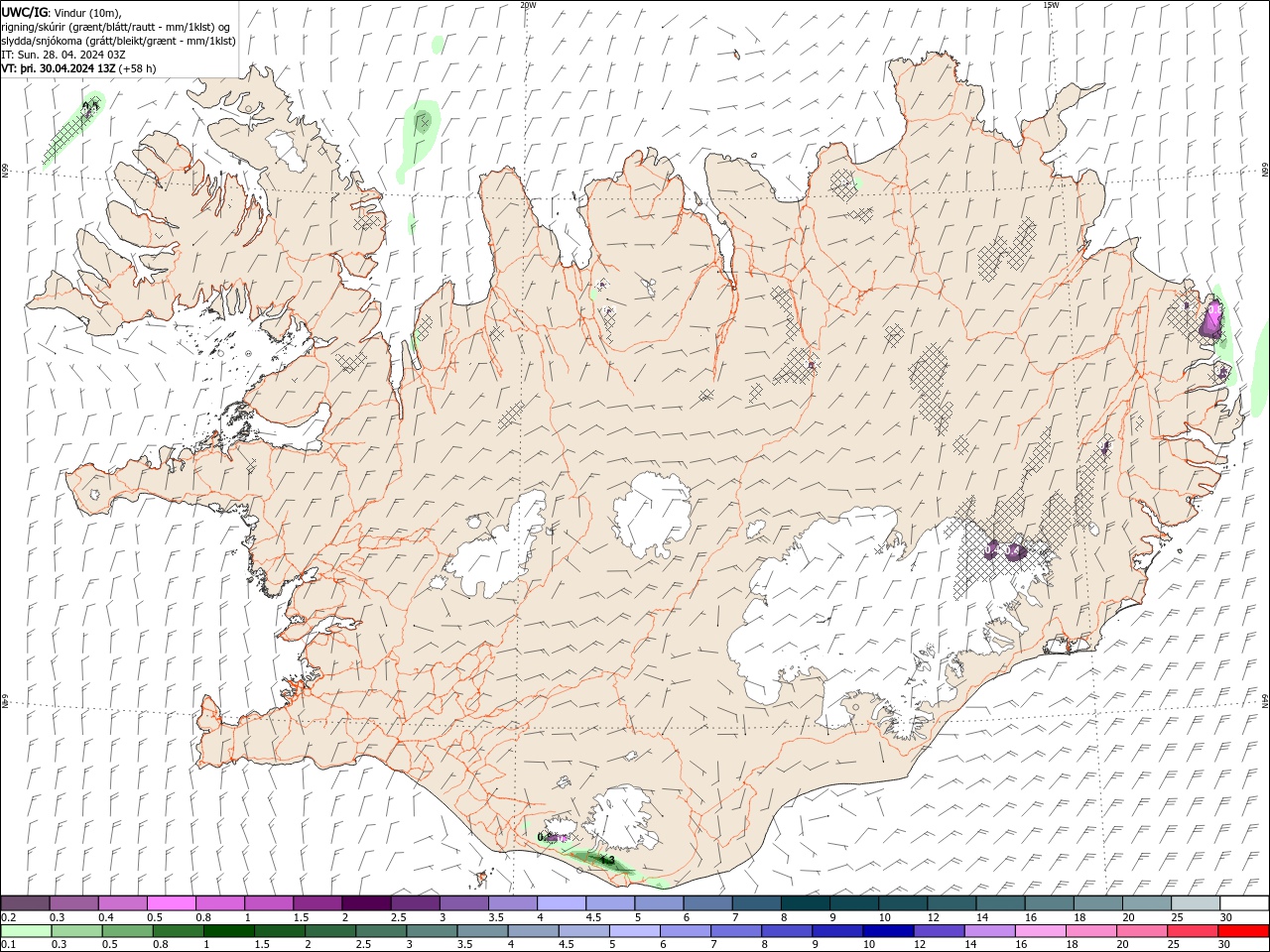
Task: Click the magenta 1 snow legend swatch
Action: [x=269, y=903]
